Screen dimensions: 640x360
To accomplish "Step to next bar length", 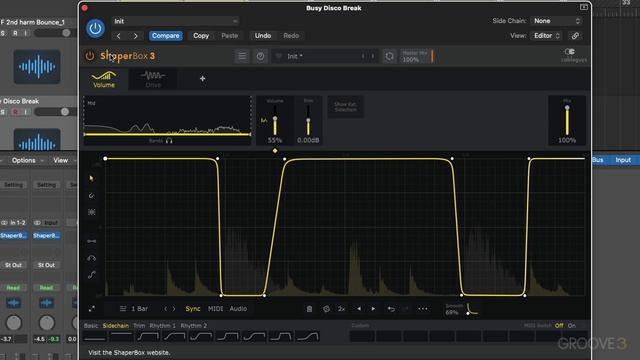I will [174, 309].
